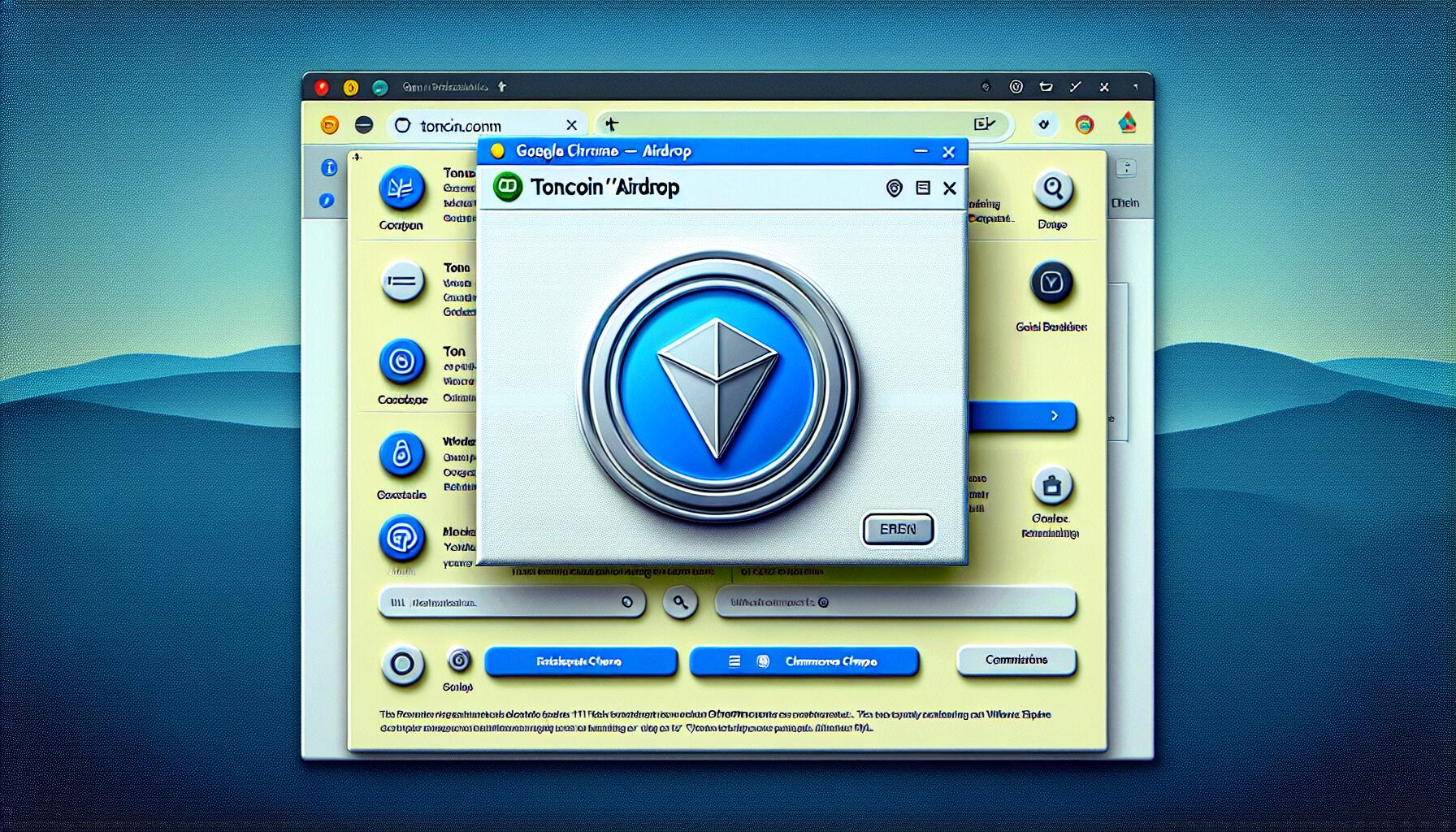
Task: Click the yellow dot icon in the blue title bar
Action: tap(498, 151)
